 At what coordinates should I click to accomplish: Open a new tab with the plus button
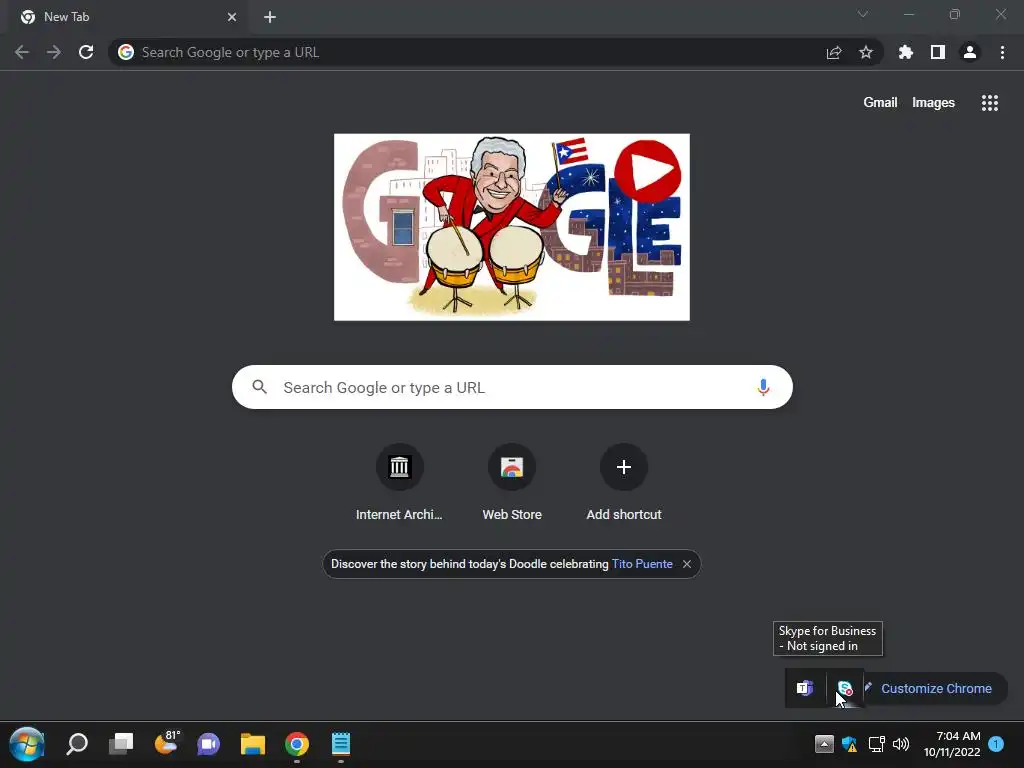[x=270, y=17]
